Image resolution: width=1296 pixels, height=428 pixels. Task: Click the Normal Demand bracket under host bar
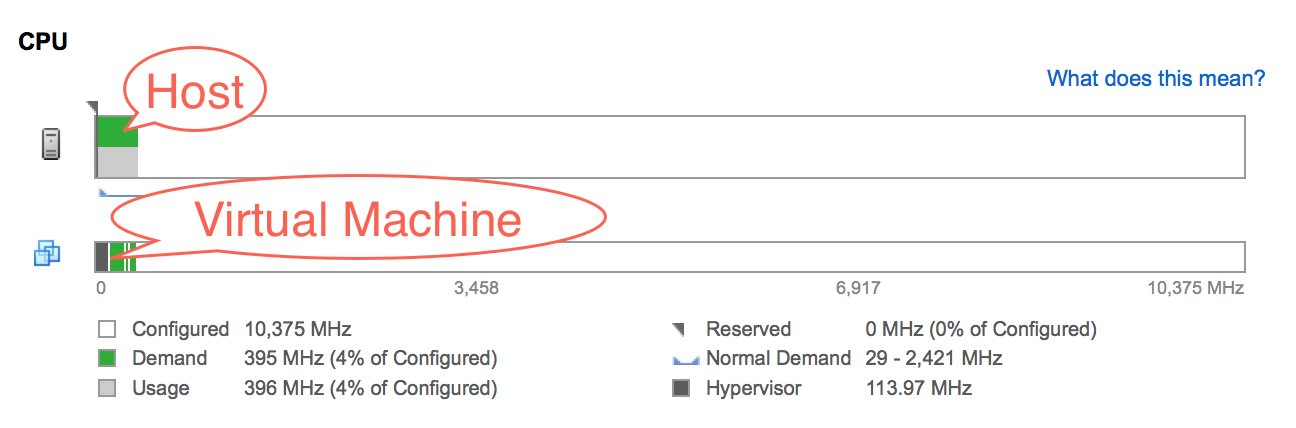(118, 193)
